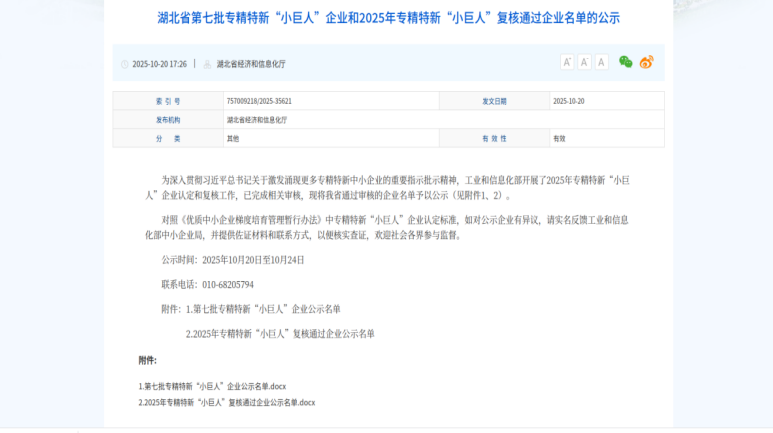Screen dimensions: 773x433
Task: Click the 有效性 value 有效
Action: pyautogui.click(x=559, y=138)
